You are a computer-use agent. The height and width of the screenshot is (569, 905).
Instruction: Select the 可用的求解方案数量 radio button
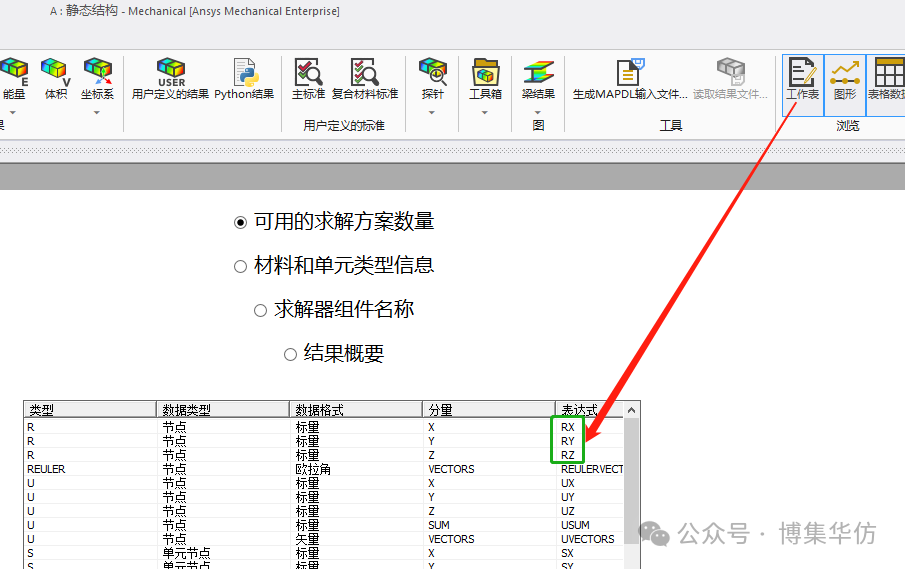[240, 223]
